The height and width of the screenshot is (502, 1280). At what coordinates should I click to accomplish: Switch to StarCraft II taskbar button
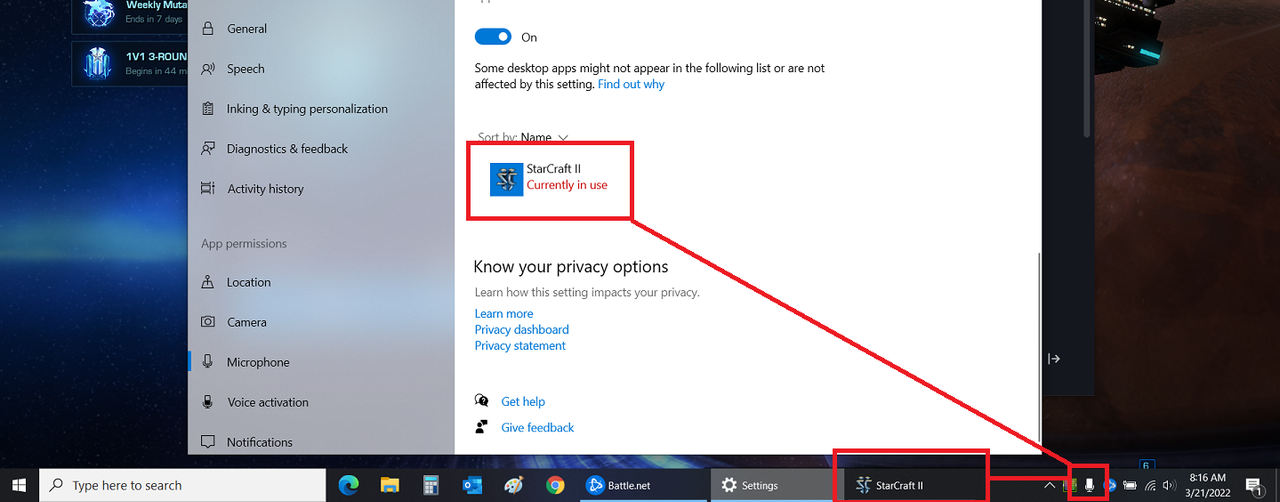tap(908, 485)
